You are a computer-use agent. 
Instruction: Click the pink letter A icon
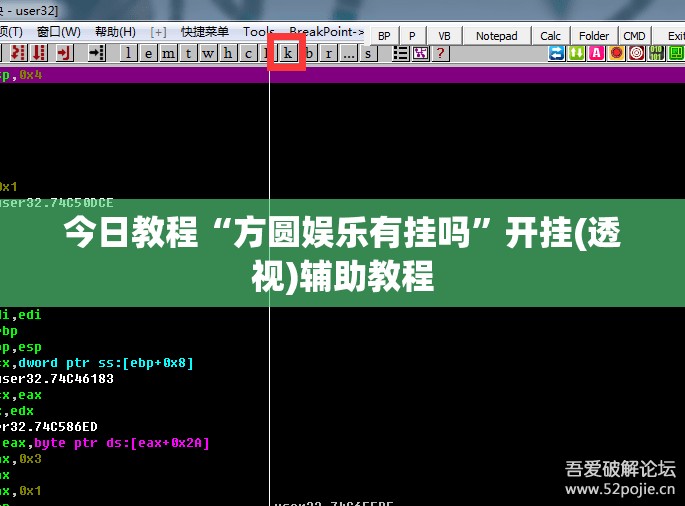(597, 53)
